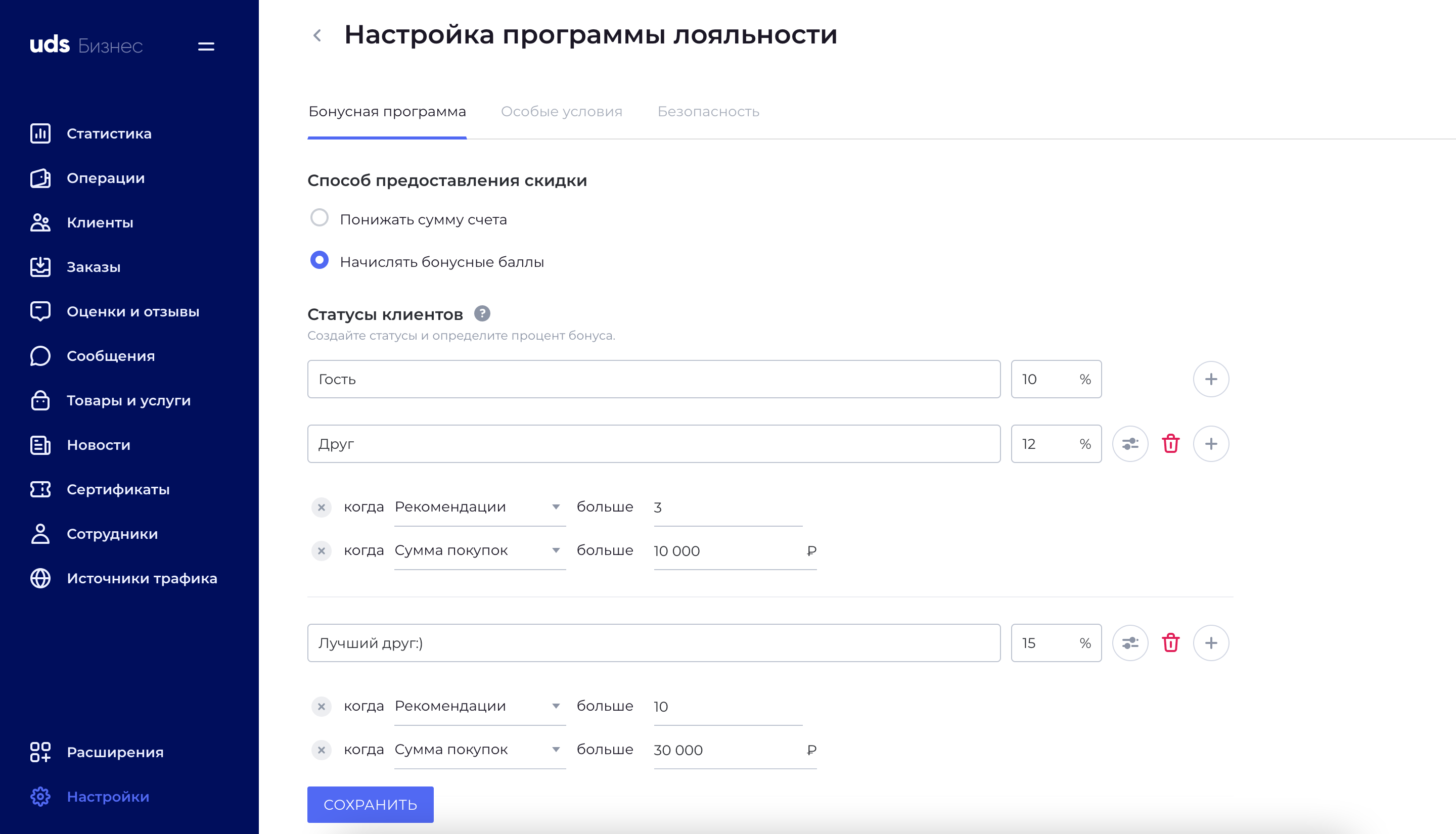Switch to 'Безопасность' tab

[x=707, y=111]
